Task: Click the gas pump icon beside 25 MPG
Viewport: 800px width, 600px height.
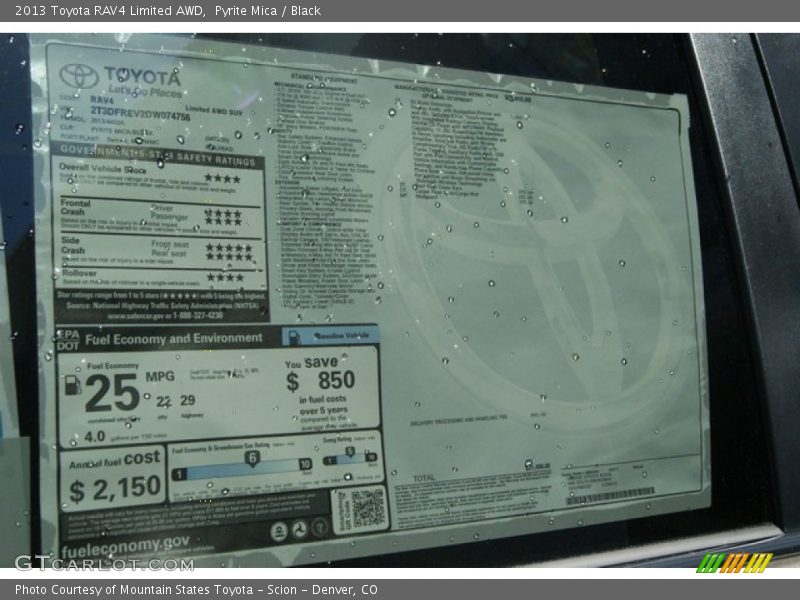Action: (73, 385)
